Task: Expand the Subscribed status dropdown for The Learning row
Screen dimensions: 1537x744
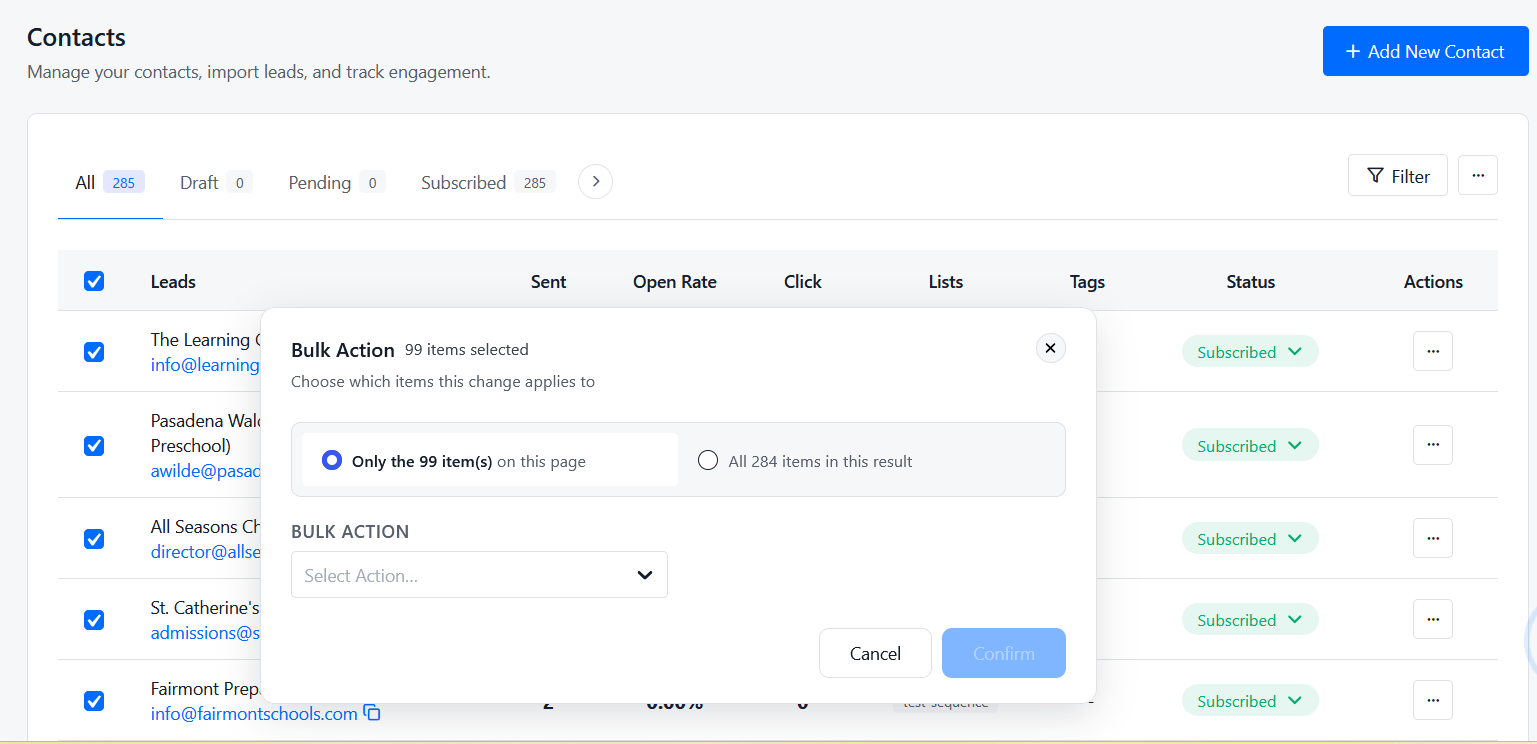Action: point(1250,352)
